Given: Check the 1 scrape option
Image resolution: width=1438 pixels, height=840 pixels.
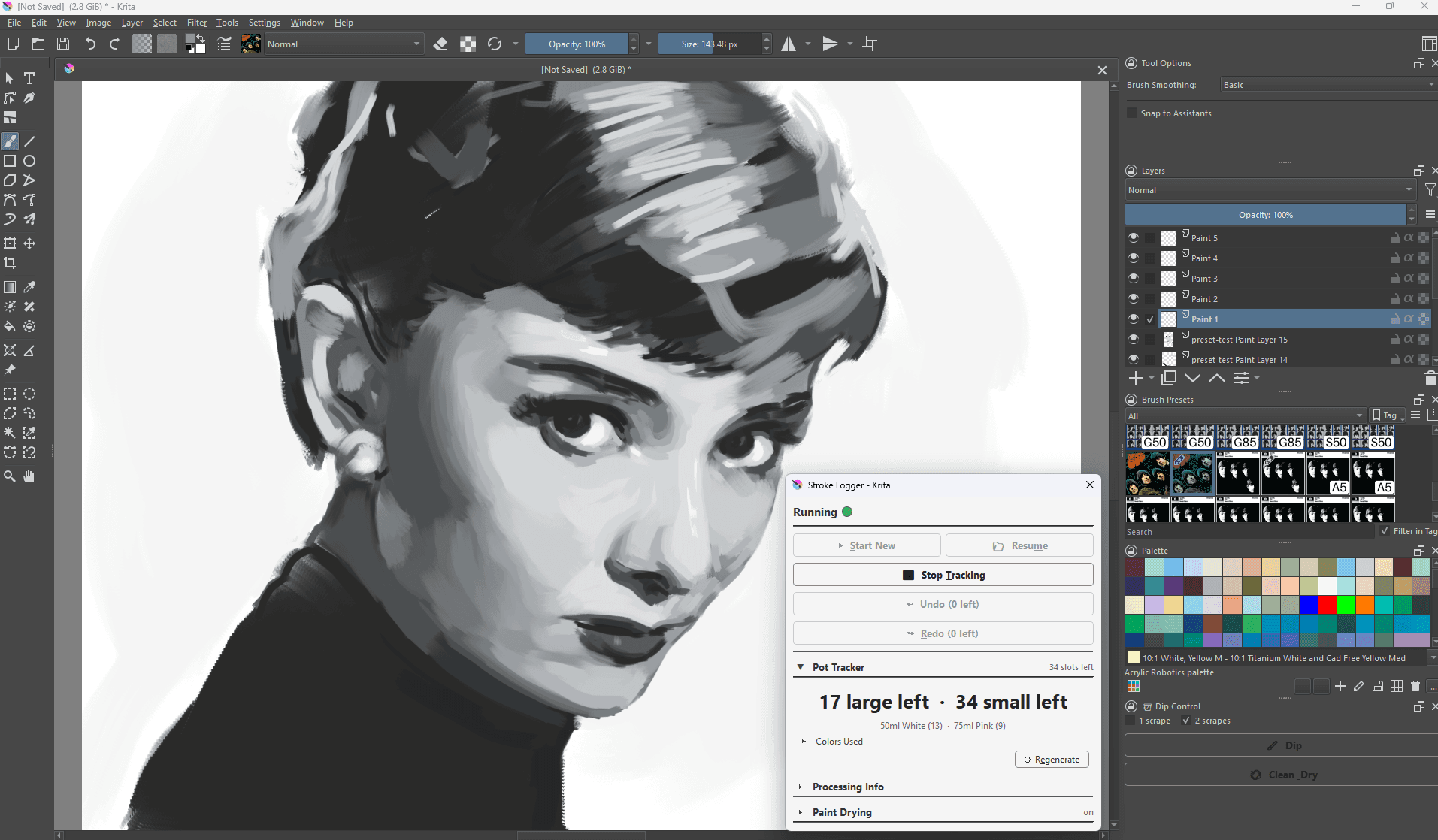Looking at the screenshot, I should [1130, 721].
